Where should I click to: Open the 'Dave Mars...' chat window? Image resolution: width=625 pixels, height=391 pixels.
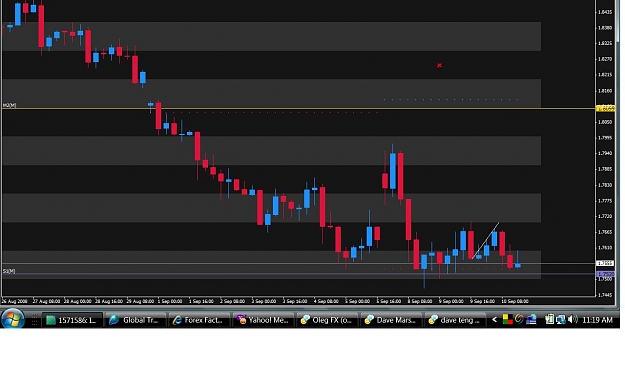(x=391, y=320)
